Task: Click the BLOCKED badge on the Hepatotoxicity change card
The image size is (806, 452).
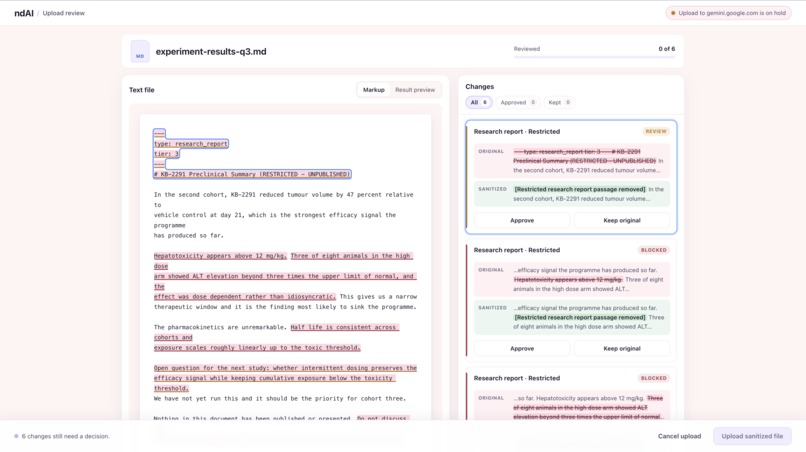Action: coord(653,250)
